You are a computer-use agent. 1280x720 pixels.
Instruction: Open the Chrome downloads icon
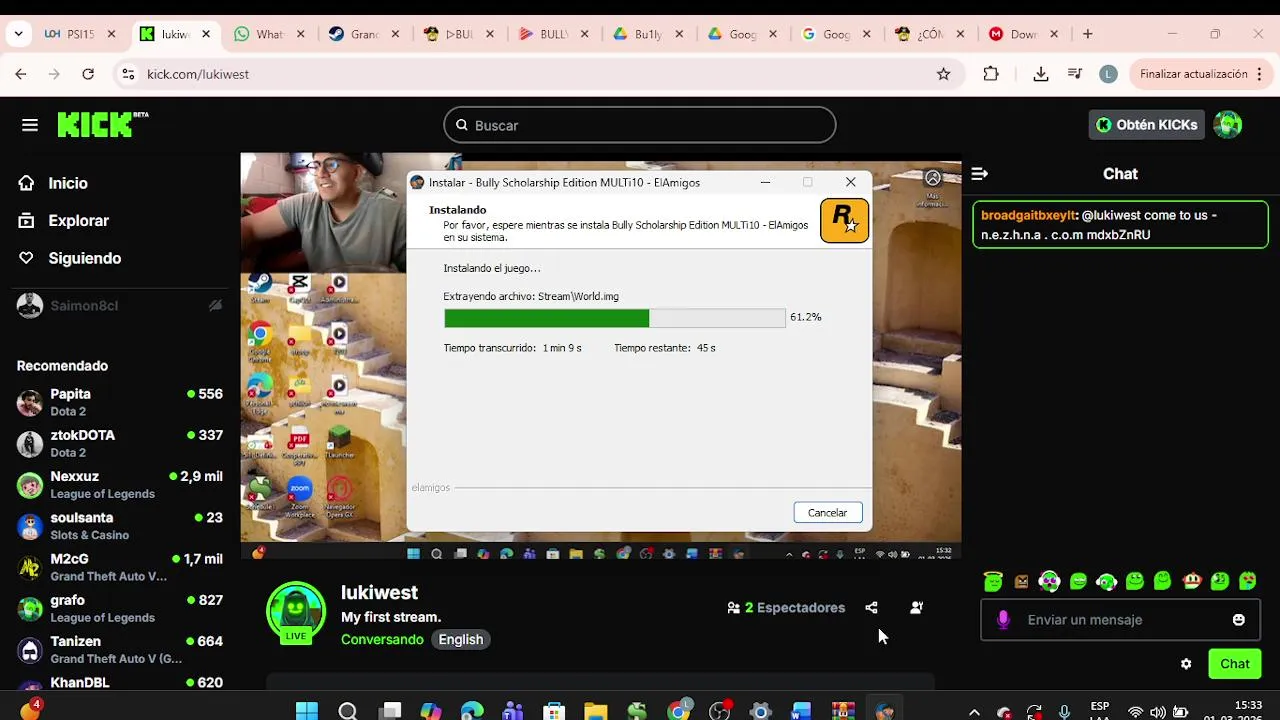pyautogui.click(x=1041, y=74)
